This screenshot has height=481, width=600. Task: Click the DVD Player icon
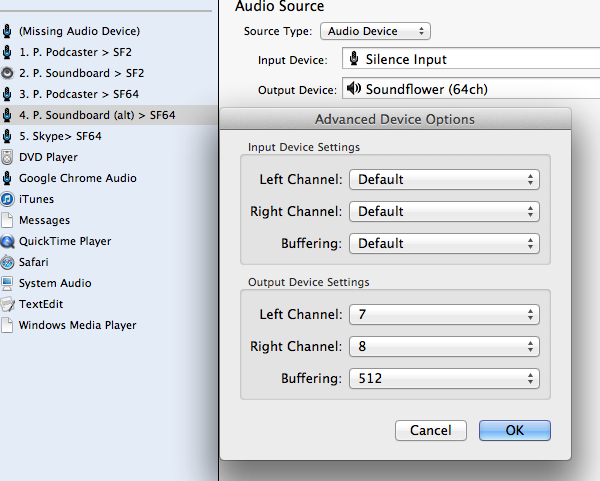coord(7,157)
